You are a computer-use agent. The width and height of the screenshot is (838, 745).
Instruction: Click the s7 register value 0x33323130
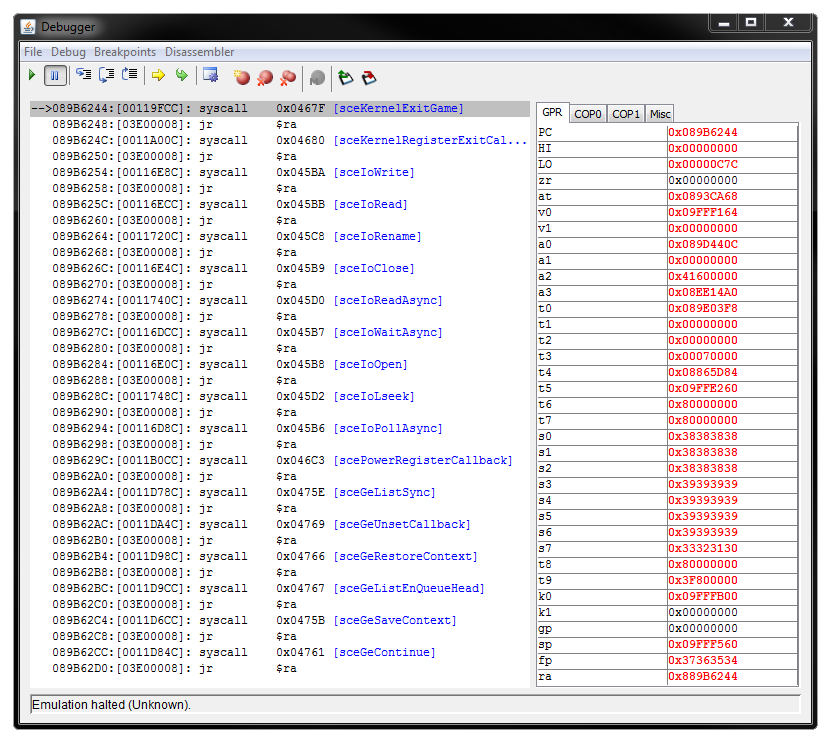(x=732, y=549)
